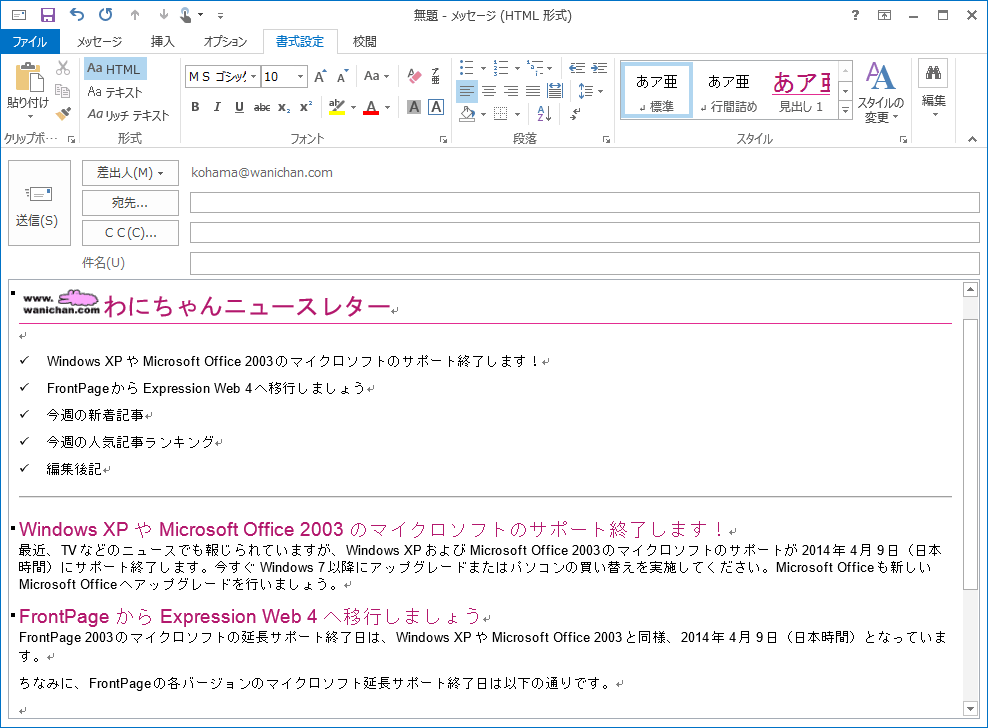Undo the last action with the Undo arrow
The image size is (988, 728).
click(77, 15)
